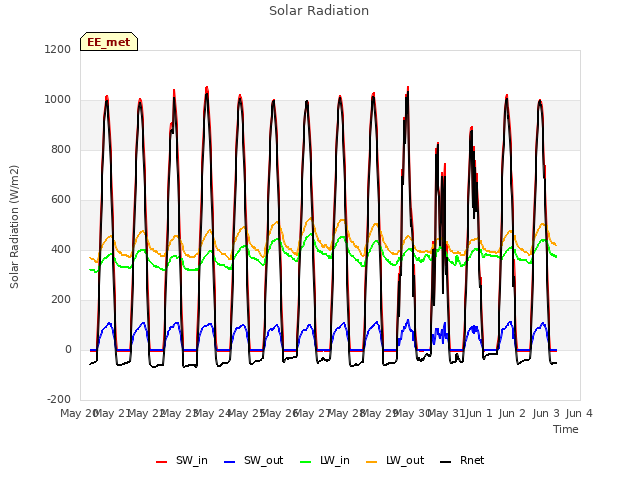
Task: Click the EE_met annotation label
Action: (x=109, y=42)
